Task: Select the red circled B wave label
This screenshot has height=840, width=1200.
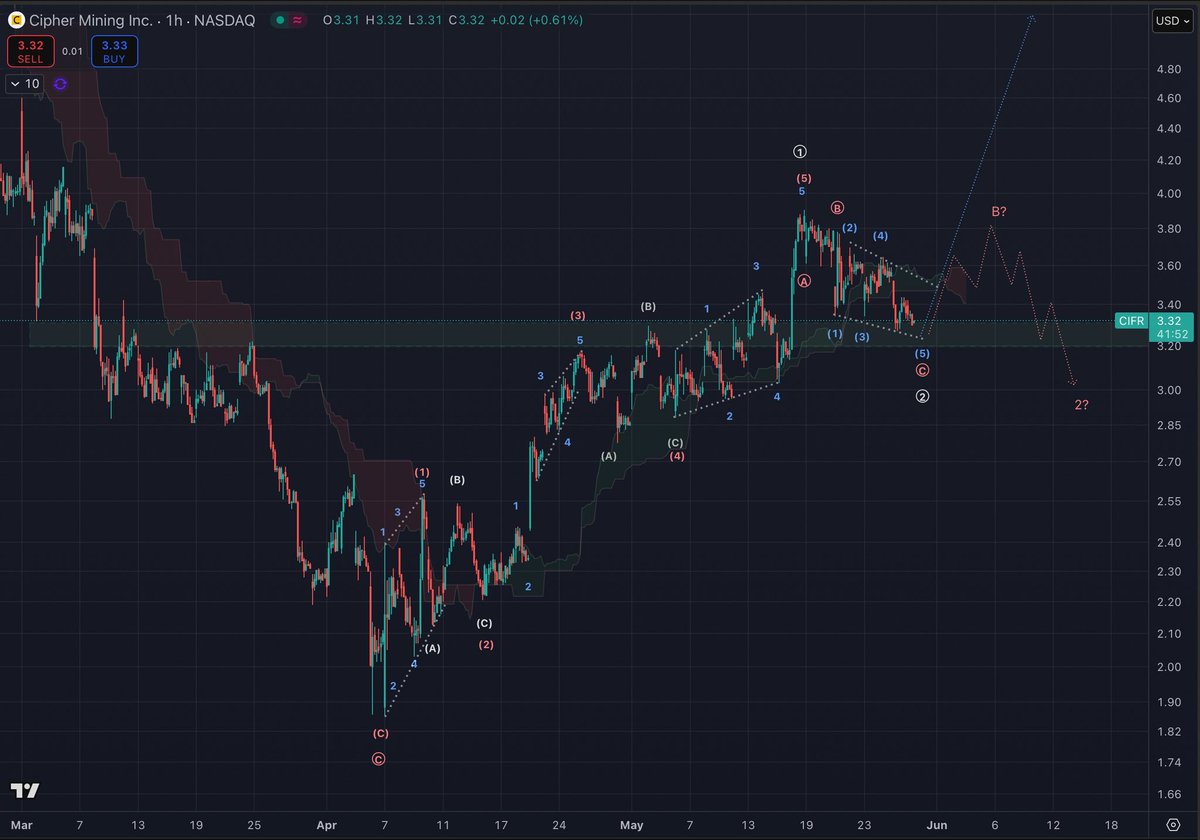Action: click(x=837, y=208)
